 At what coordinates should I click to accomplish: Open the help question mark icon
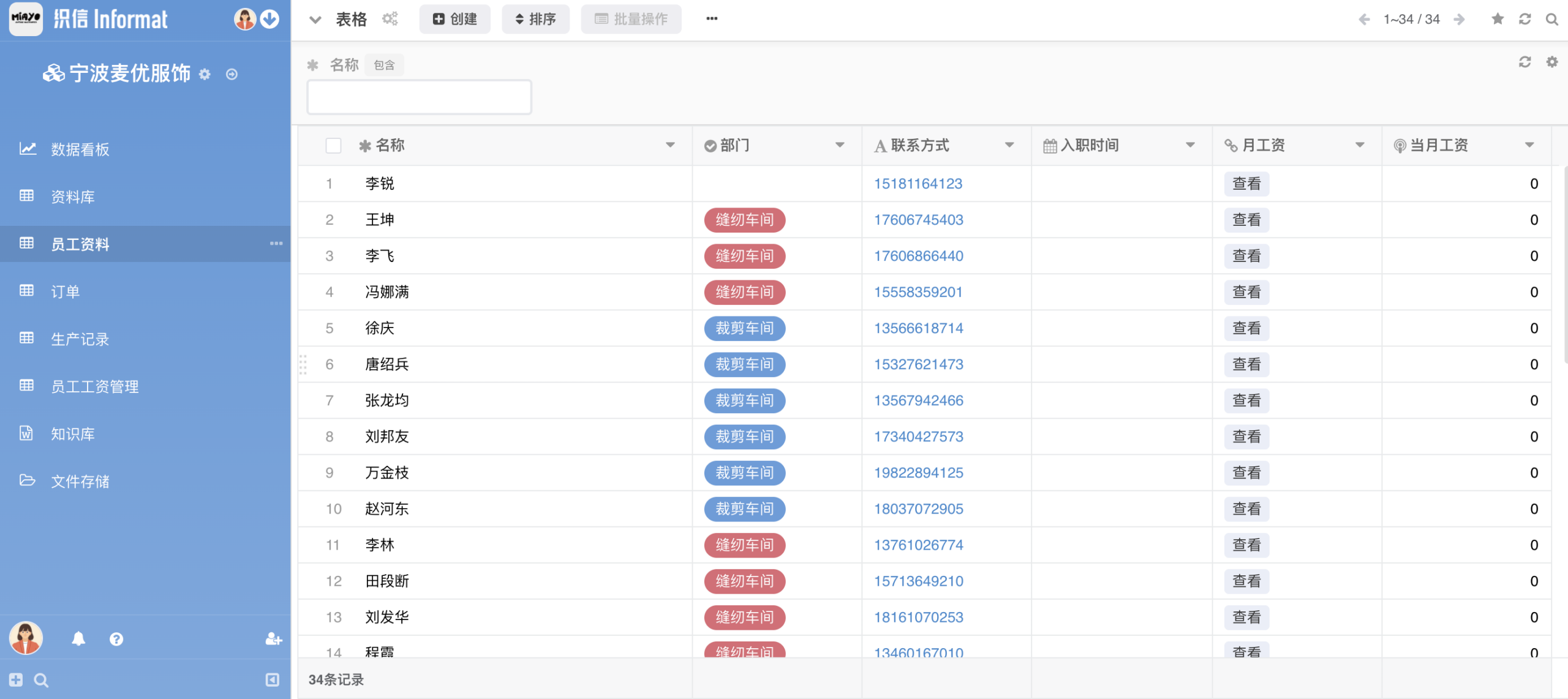[116, 639]
